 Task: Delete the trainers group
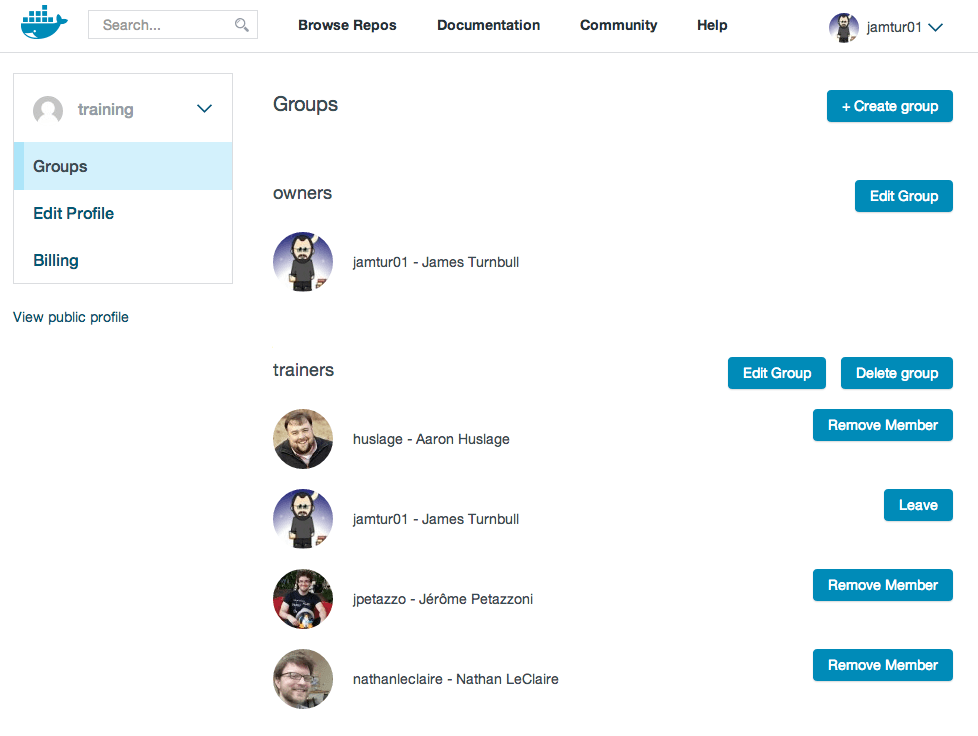pyautogui.click(x=896, y=373)
